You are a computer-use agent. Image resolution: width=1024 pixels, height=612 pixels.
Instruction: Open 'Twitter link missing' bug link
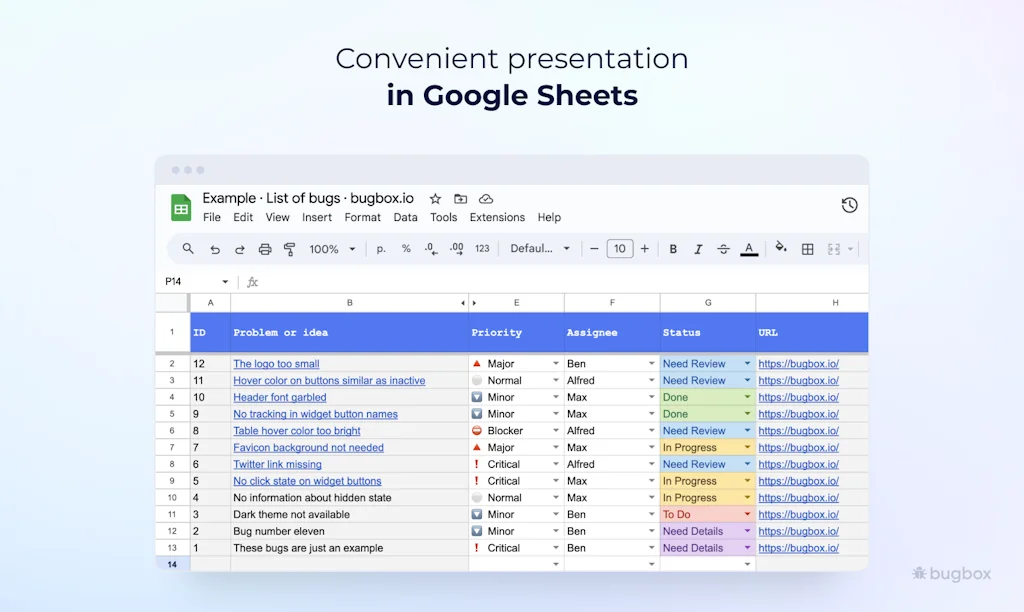[277, 465]
